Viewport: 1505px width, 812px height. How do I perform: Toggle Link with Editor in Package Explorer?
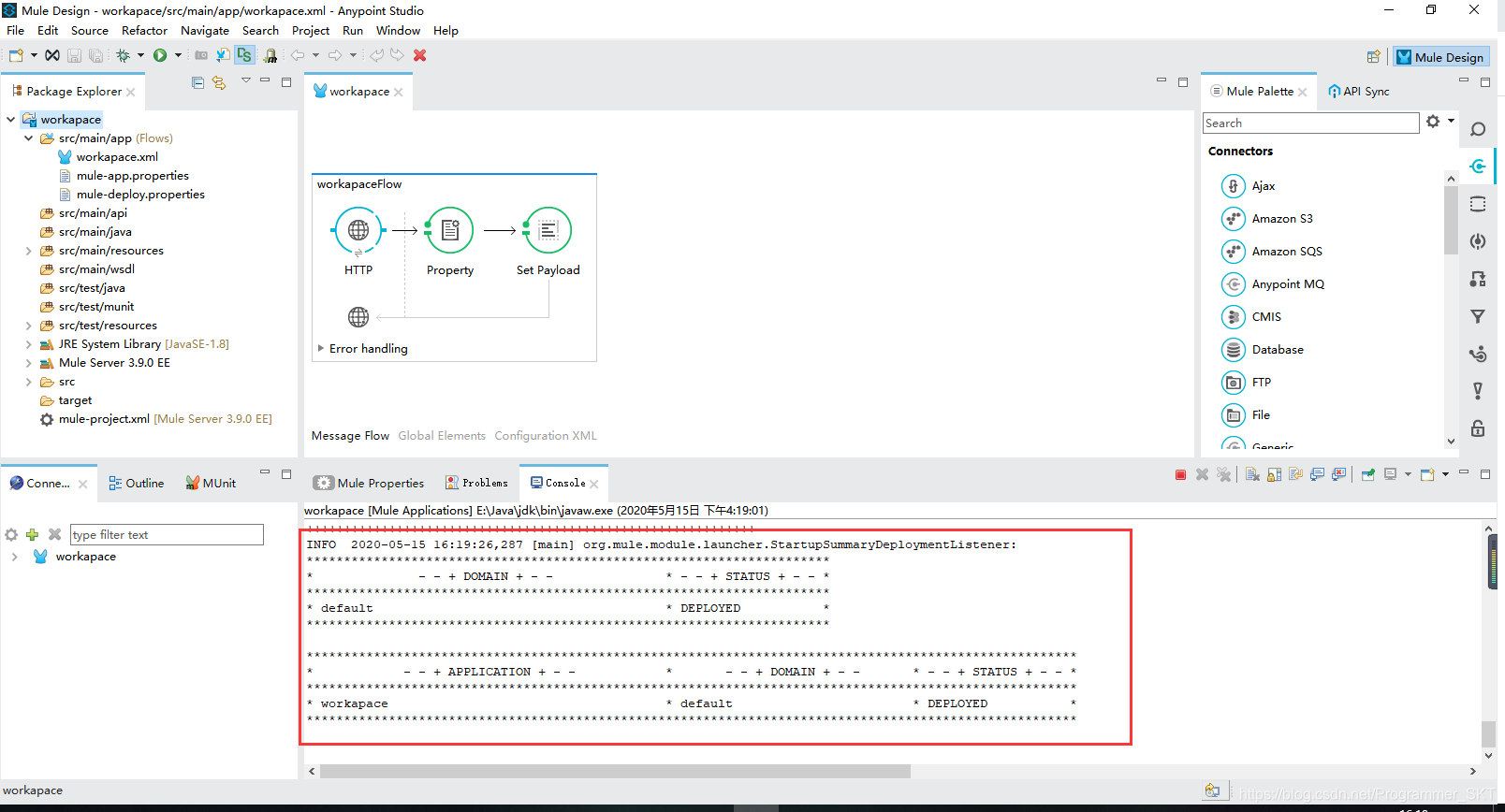coord(219,82)
